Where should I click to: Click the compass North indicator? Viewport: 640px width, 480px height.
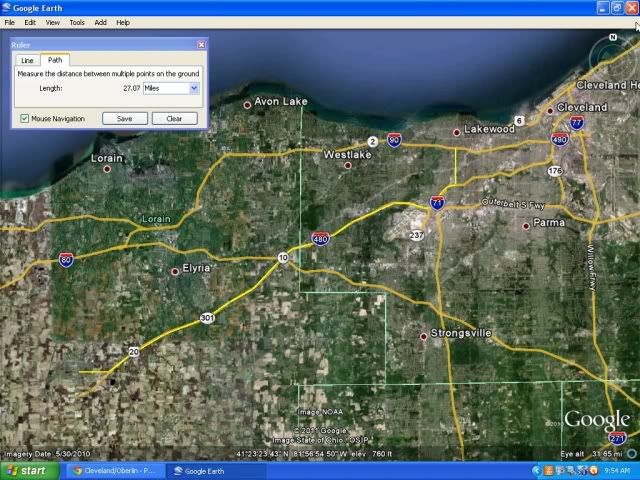click(613, 38)
